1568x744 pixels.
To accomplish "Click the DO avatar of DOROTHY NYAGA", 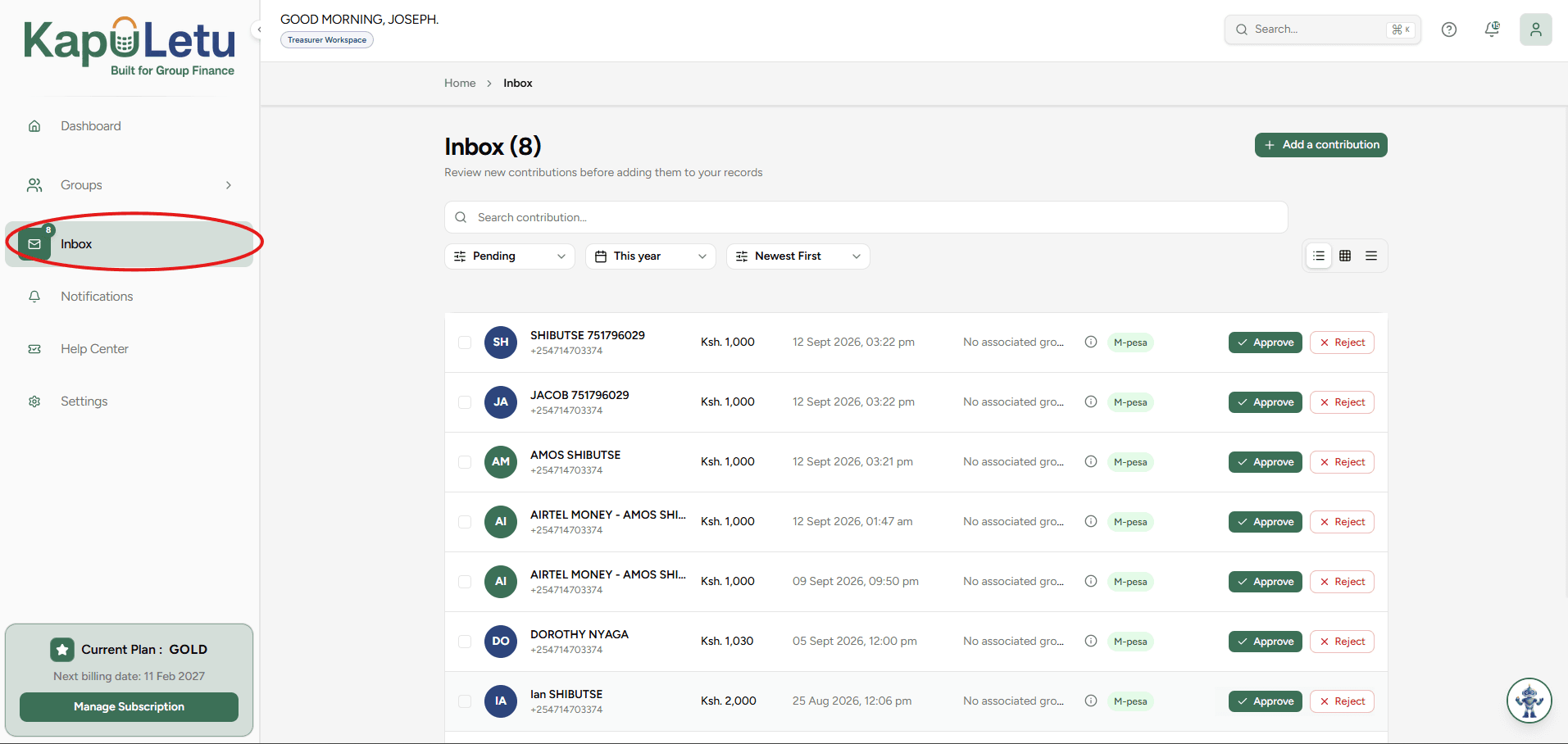I will (501, 642).
